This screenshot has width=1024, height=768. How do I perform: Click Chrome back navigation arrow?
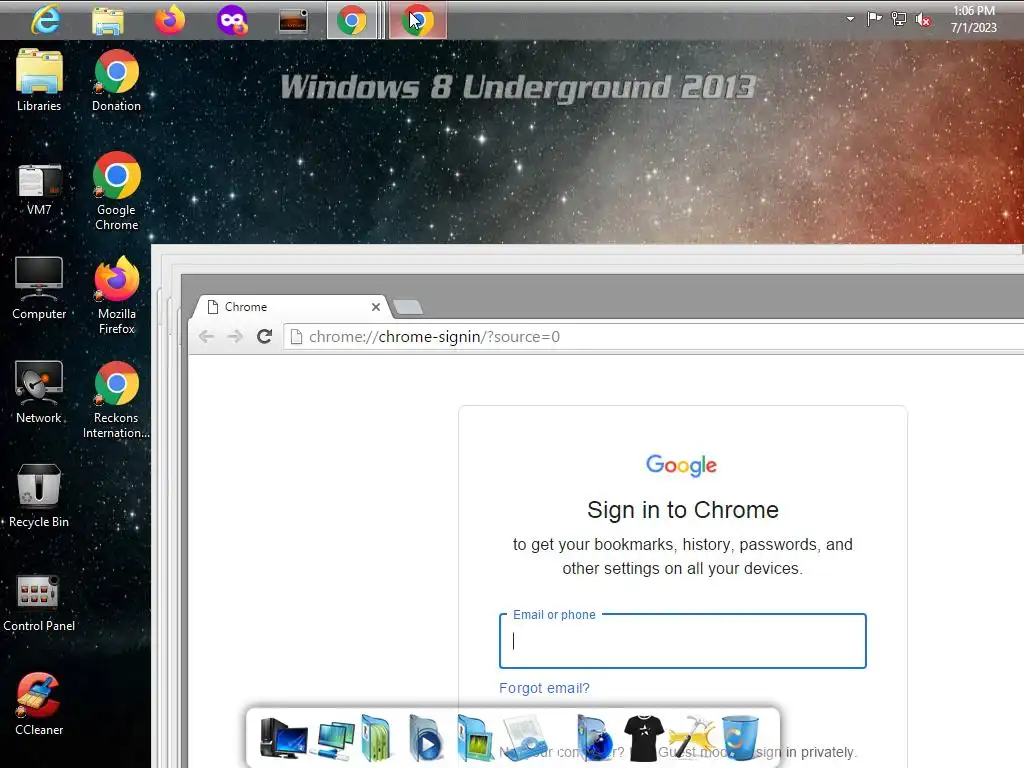[x=206, y=336]
